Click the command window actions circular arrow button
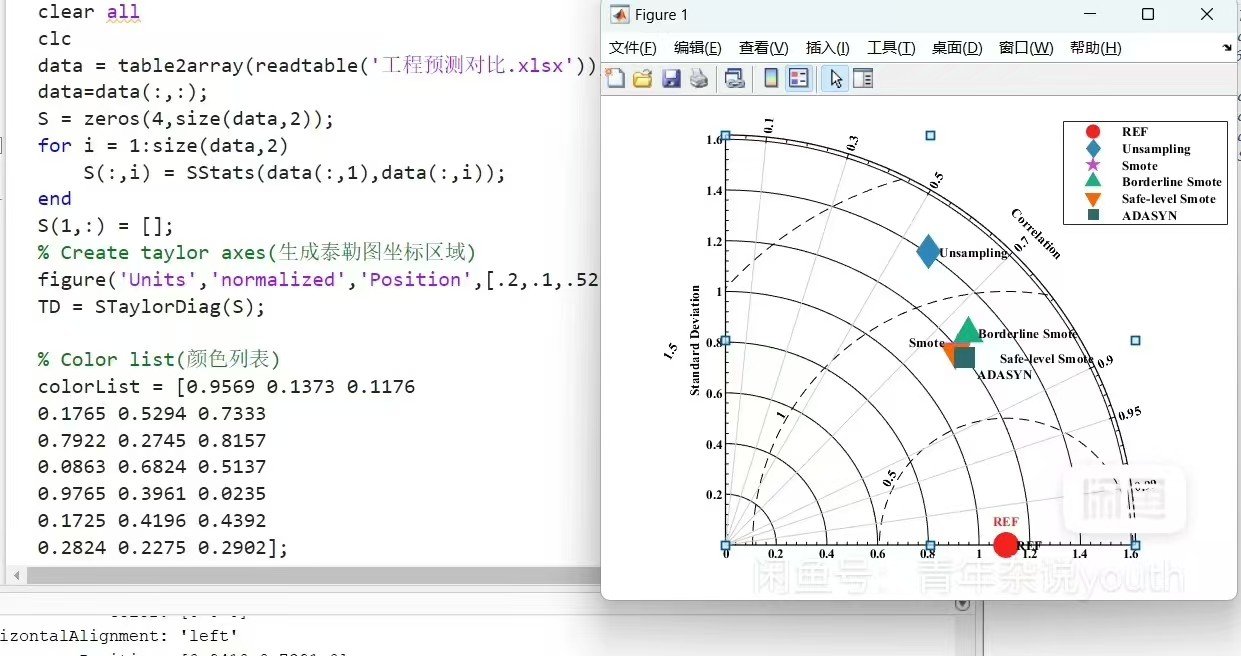Image resolution: width=1241 pixels, height=656 pixels. pyautogui.click(x=962, y=604)
